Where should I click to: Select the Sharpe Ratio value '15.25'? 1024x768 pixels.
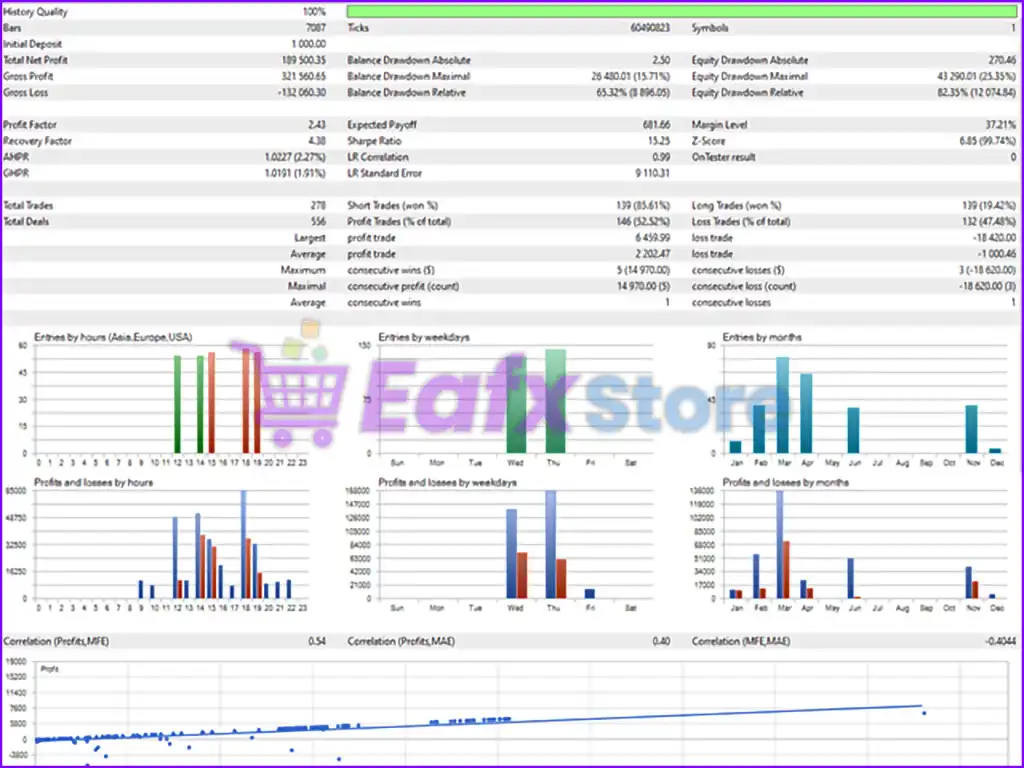(x=659, y=141)
